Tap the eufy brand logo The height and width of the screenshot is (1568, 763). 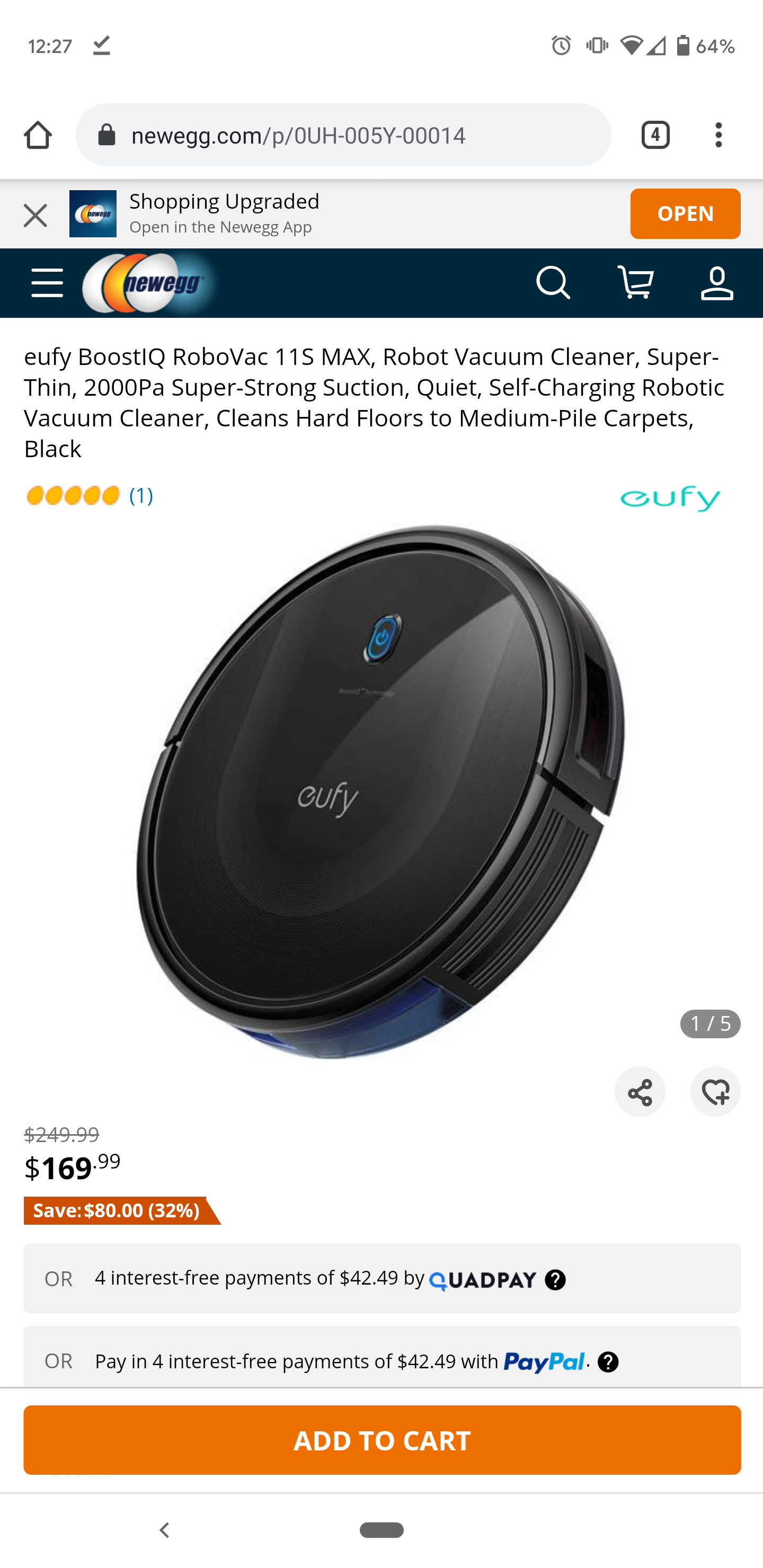(x=670, y=498)
